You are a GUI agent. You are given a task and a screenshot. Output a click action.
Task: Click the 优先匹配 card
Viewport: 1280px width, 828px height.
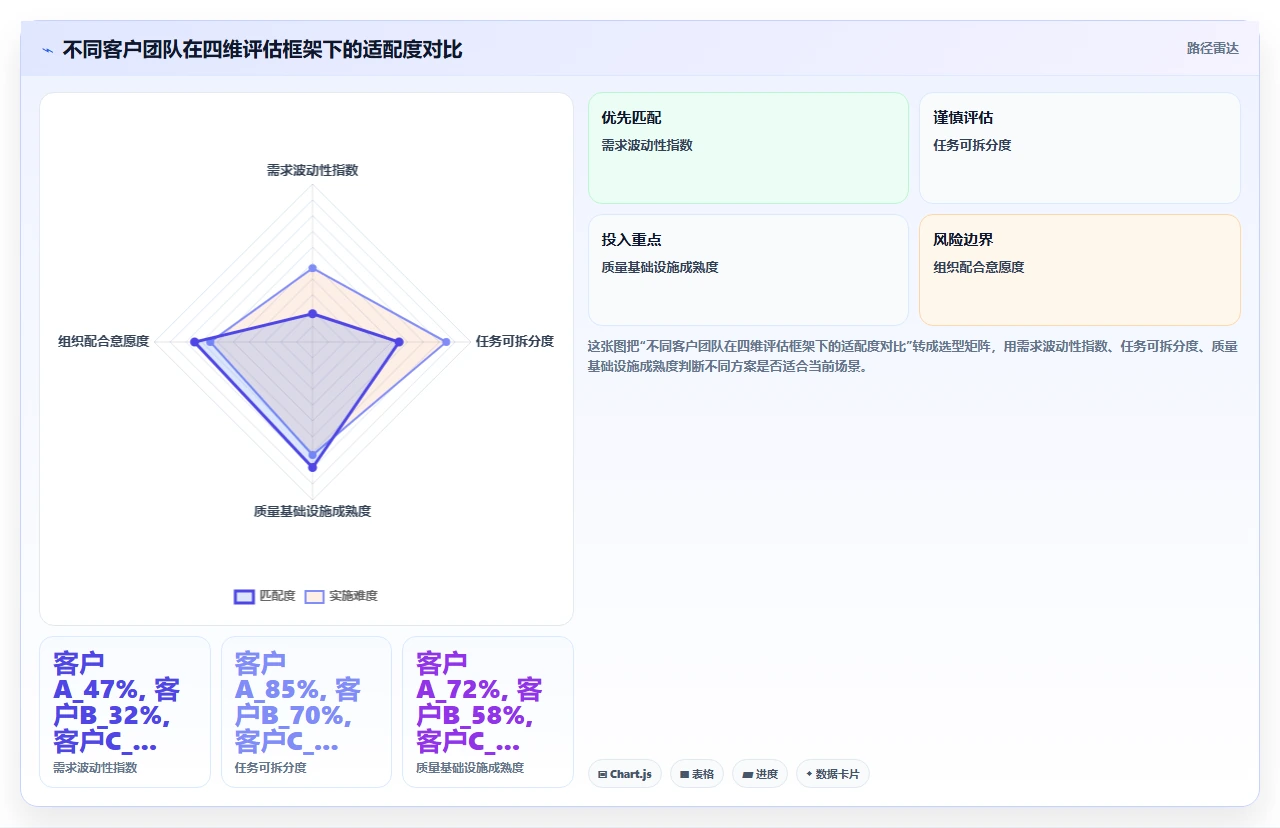[748, 148]
